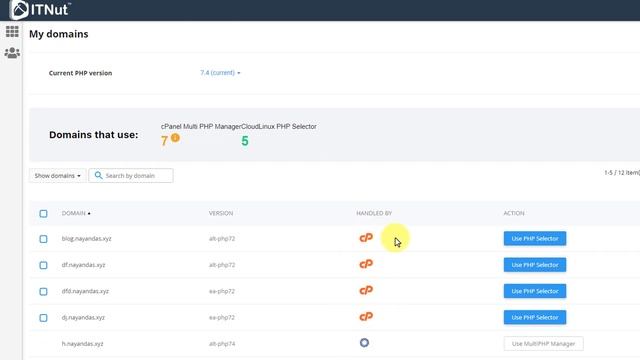Click alt-php74 version in h.nayandas.xyz row
The width and height of the screenshot is (640, 360).
point(222,344)
